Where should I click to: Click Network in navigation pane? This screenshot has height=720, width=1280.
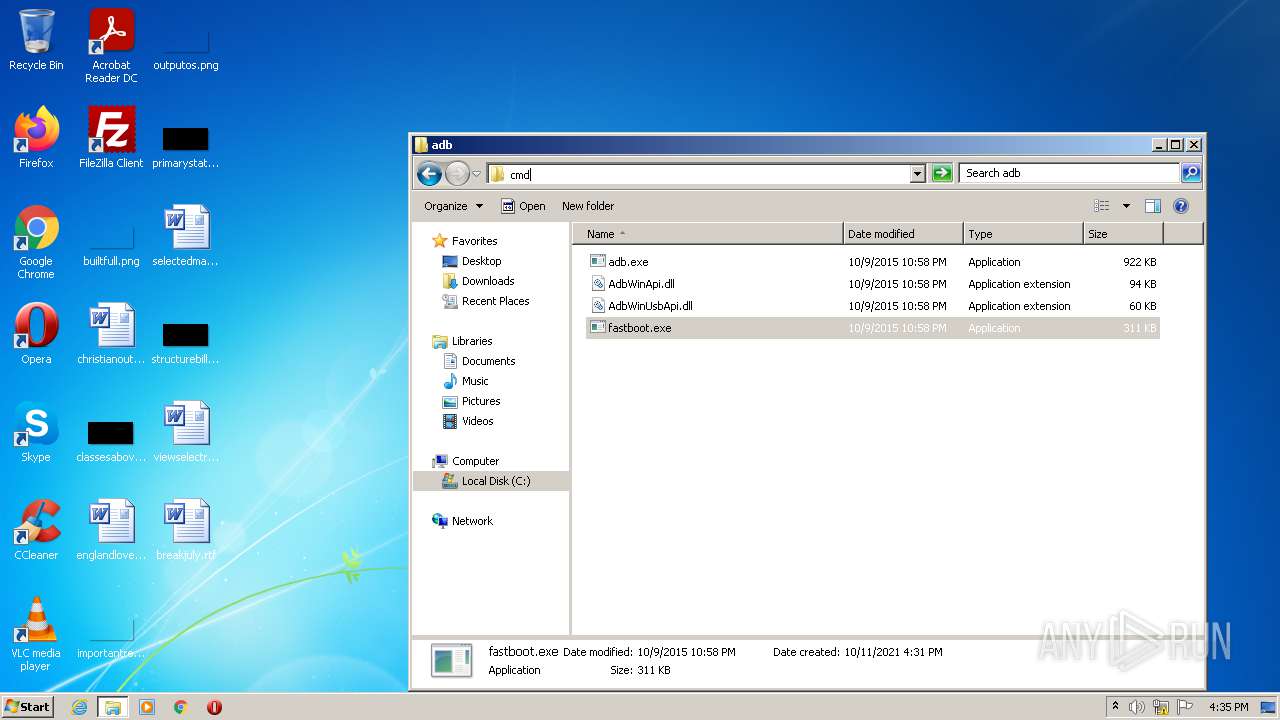[472, 521]
